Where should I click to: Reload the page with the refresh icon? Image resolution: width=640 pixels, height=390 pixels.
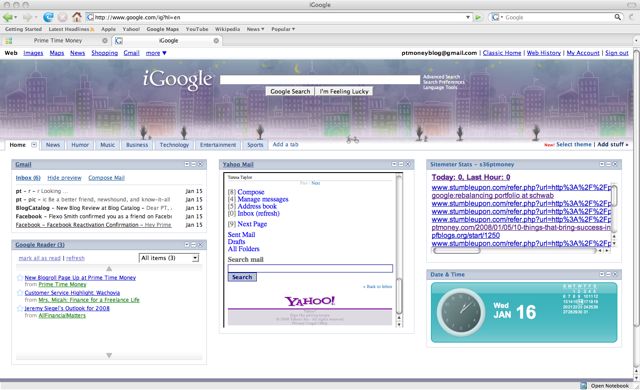tap(48, 17)
